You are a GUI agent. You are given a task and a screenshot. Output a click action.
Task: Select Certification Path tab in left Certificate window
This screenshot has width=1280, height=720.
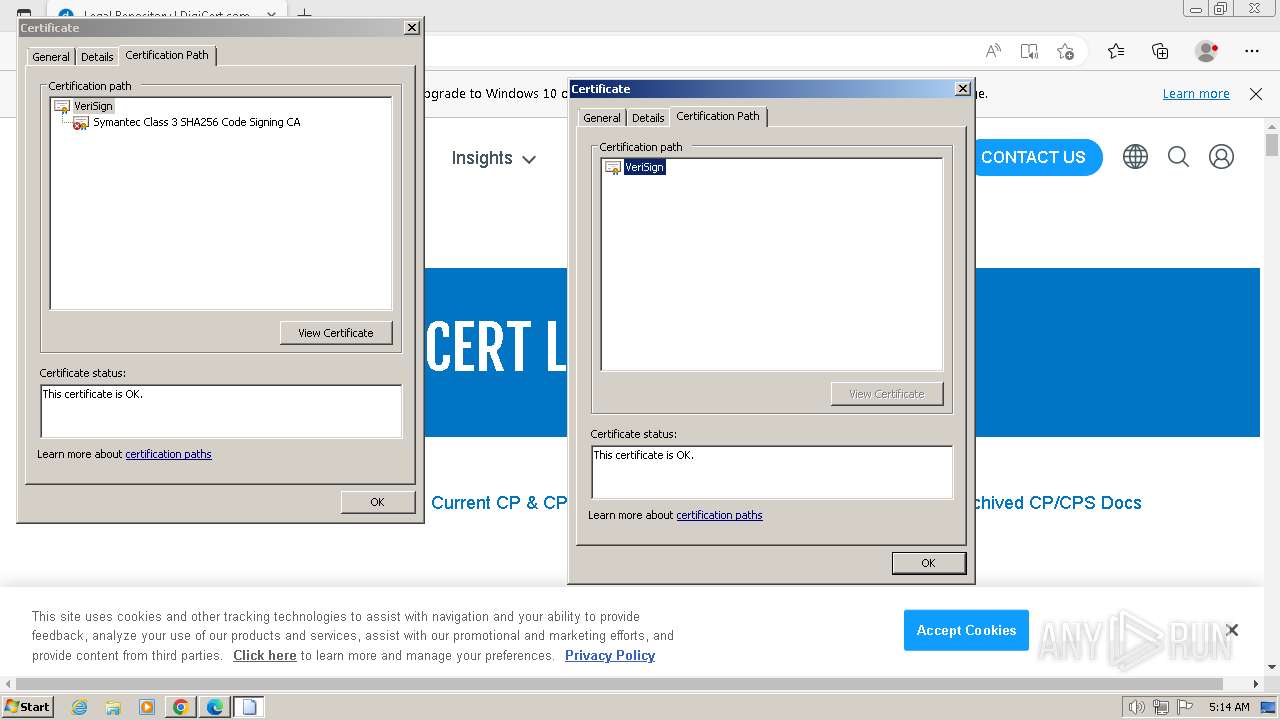167,55
